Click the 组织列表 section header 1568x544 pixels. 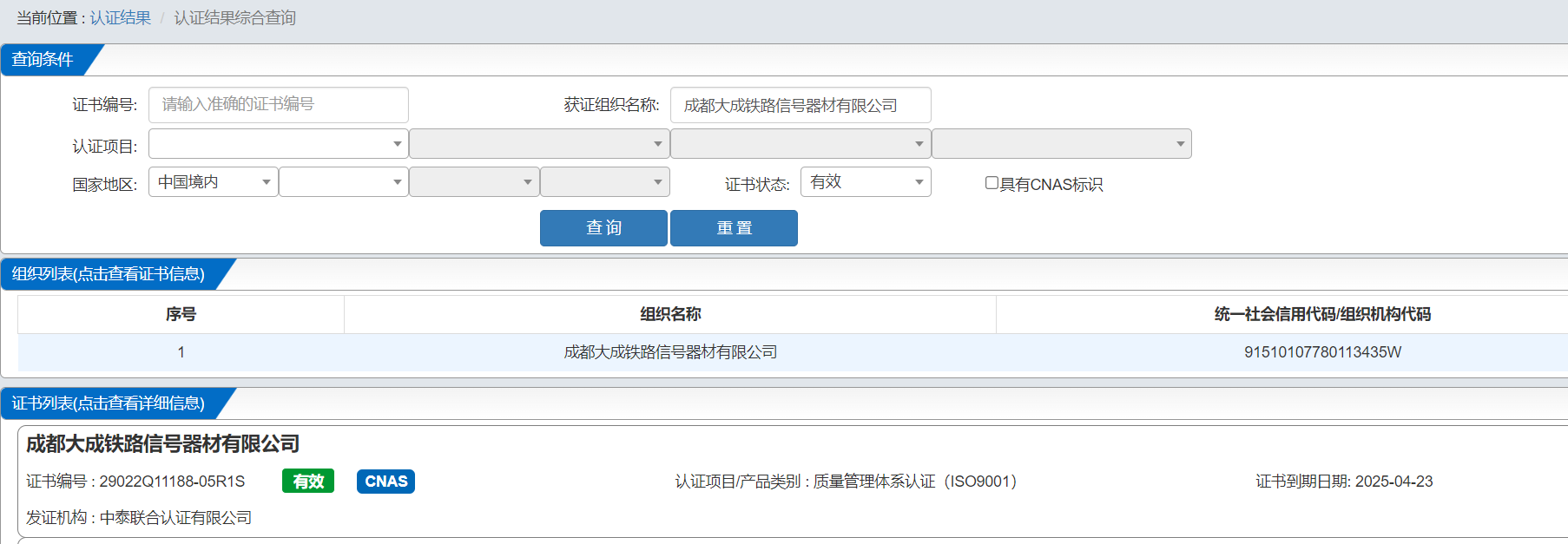109,274
